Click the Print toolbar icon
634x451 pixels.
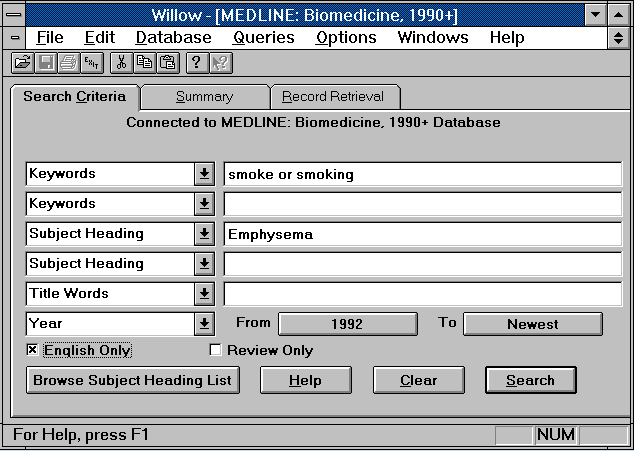[x=69, y=63]
